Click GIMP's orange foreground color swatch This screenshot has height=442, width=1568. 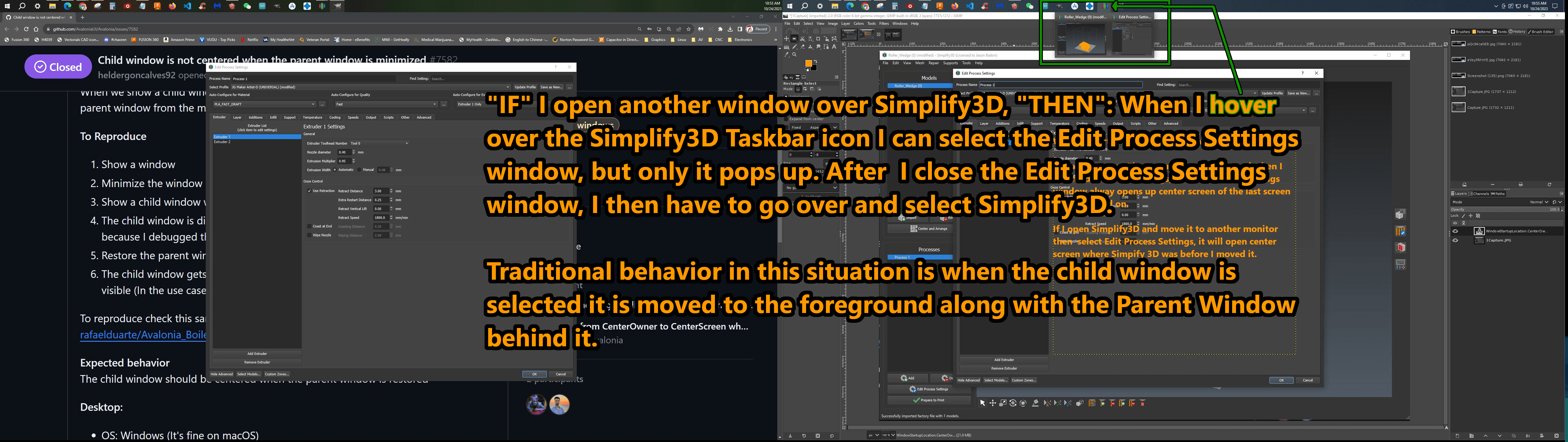(x=809, y=63)
